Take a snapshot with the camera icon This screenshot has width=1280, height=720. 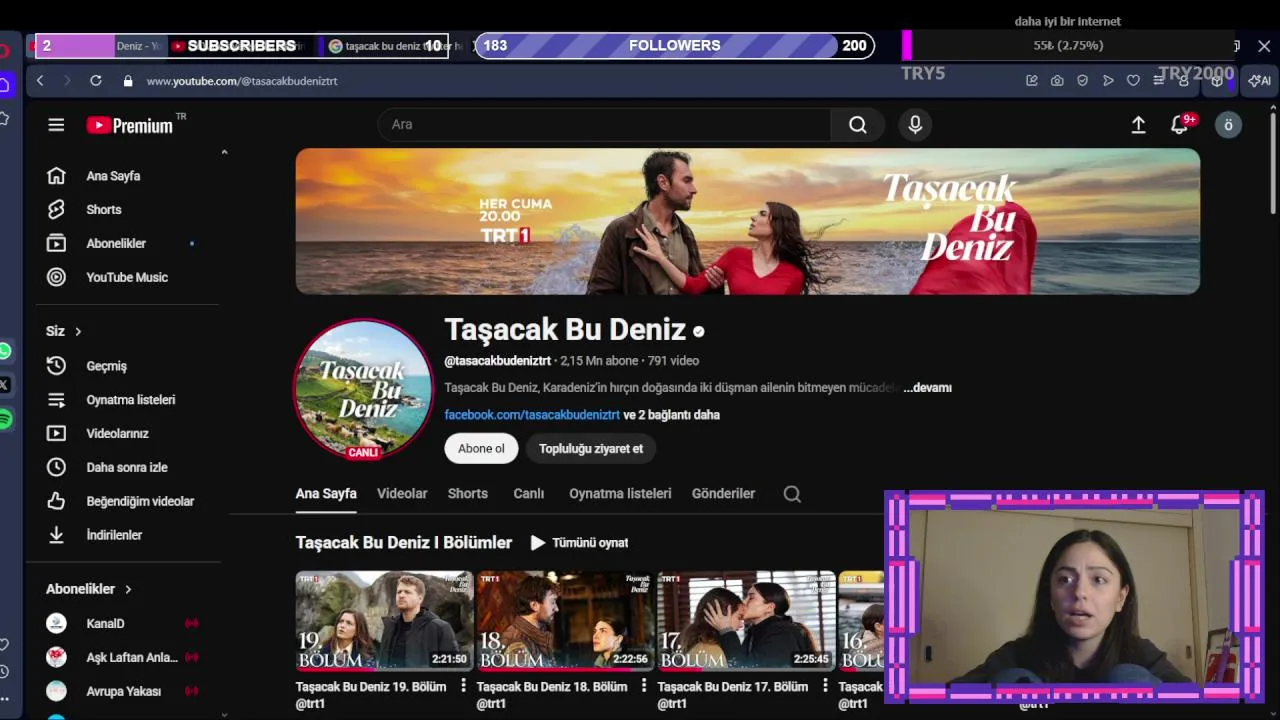pos(1057,81)
